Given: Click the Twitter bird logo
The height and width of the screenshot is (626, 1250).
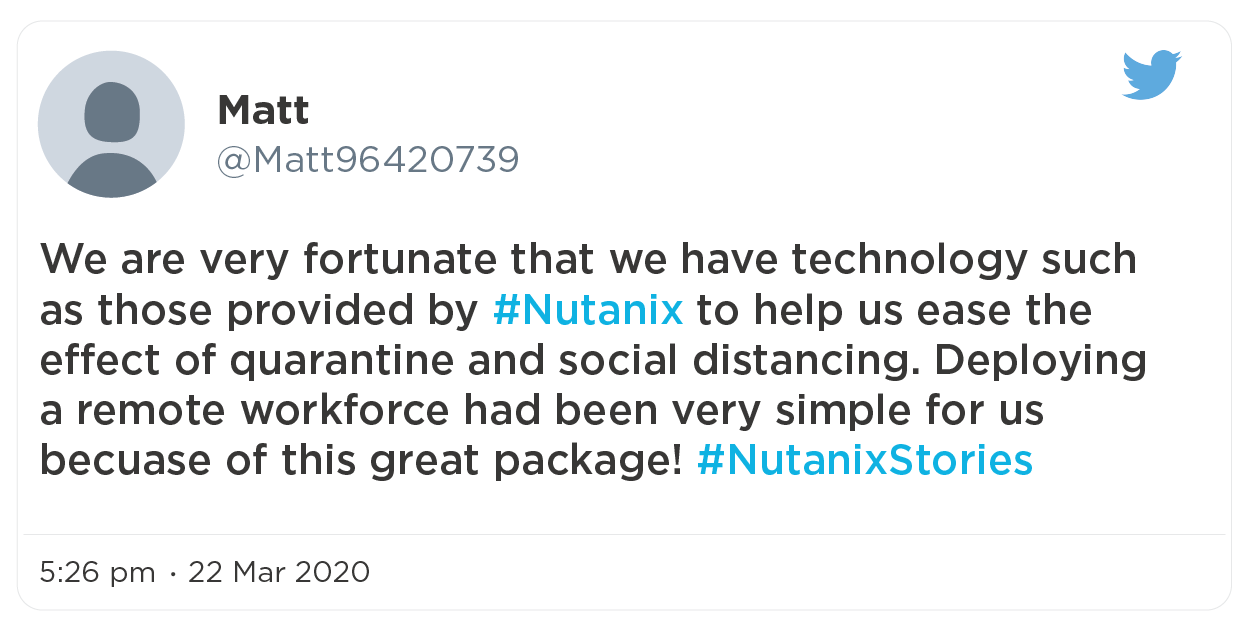Looking at the screenshot, I should point(1151,75).
